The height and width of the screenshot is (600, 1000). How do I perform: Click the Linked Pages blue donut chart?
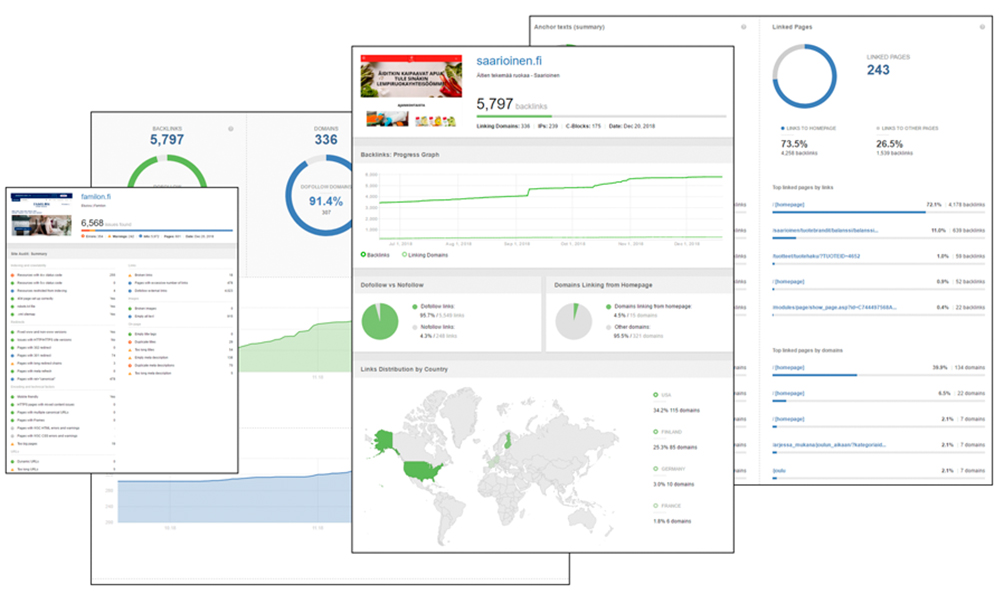click(804, 76)
